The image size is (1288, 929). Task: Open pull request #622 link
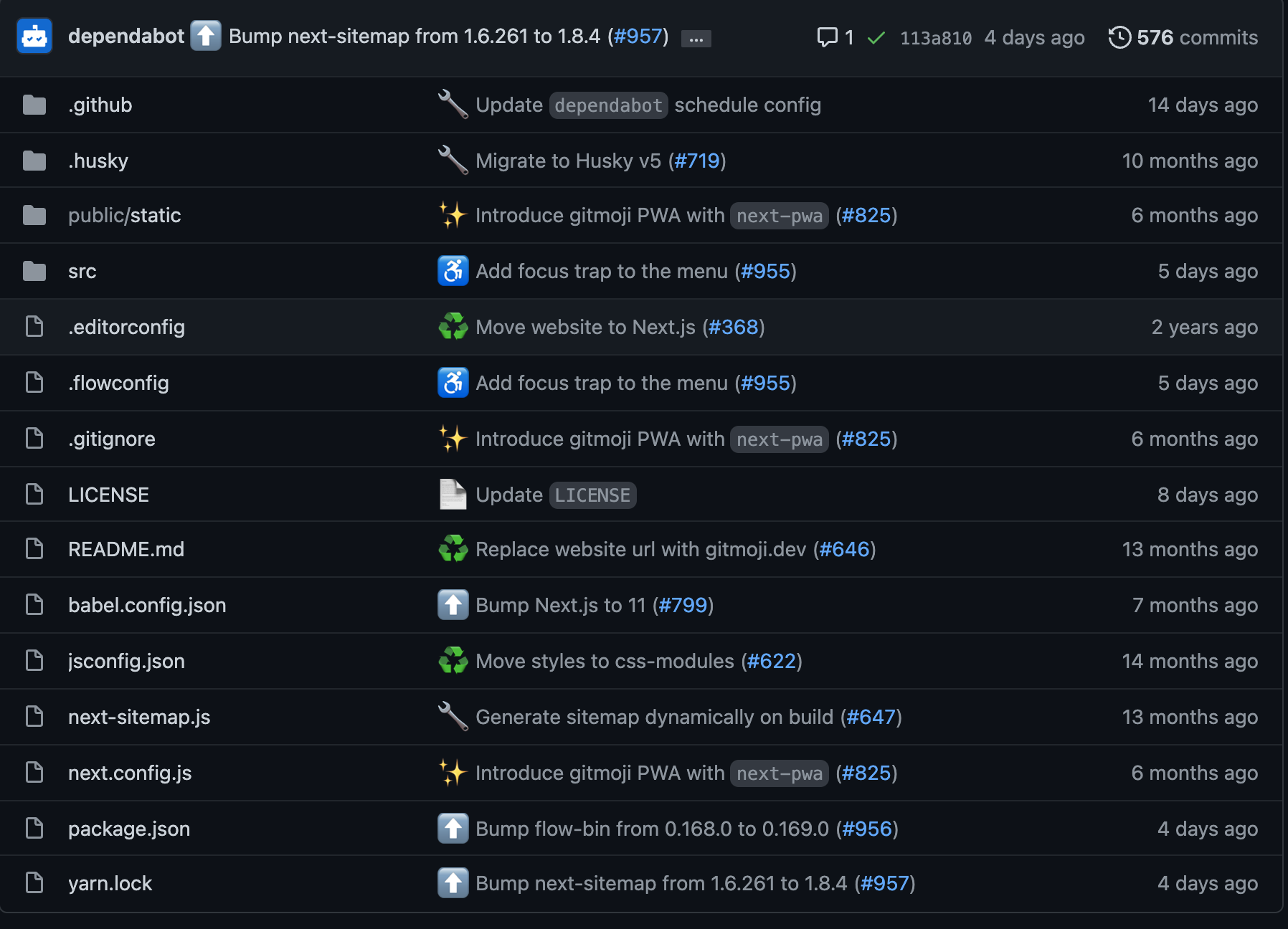(772, 661)
